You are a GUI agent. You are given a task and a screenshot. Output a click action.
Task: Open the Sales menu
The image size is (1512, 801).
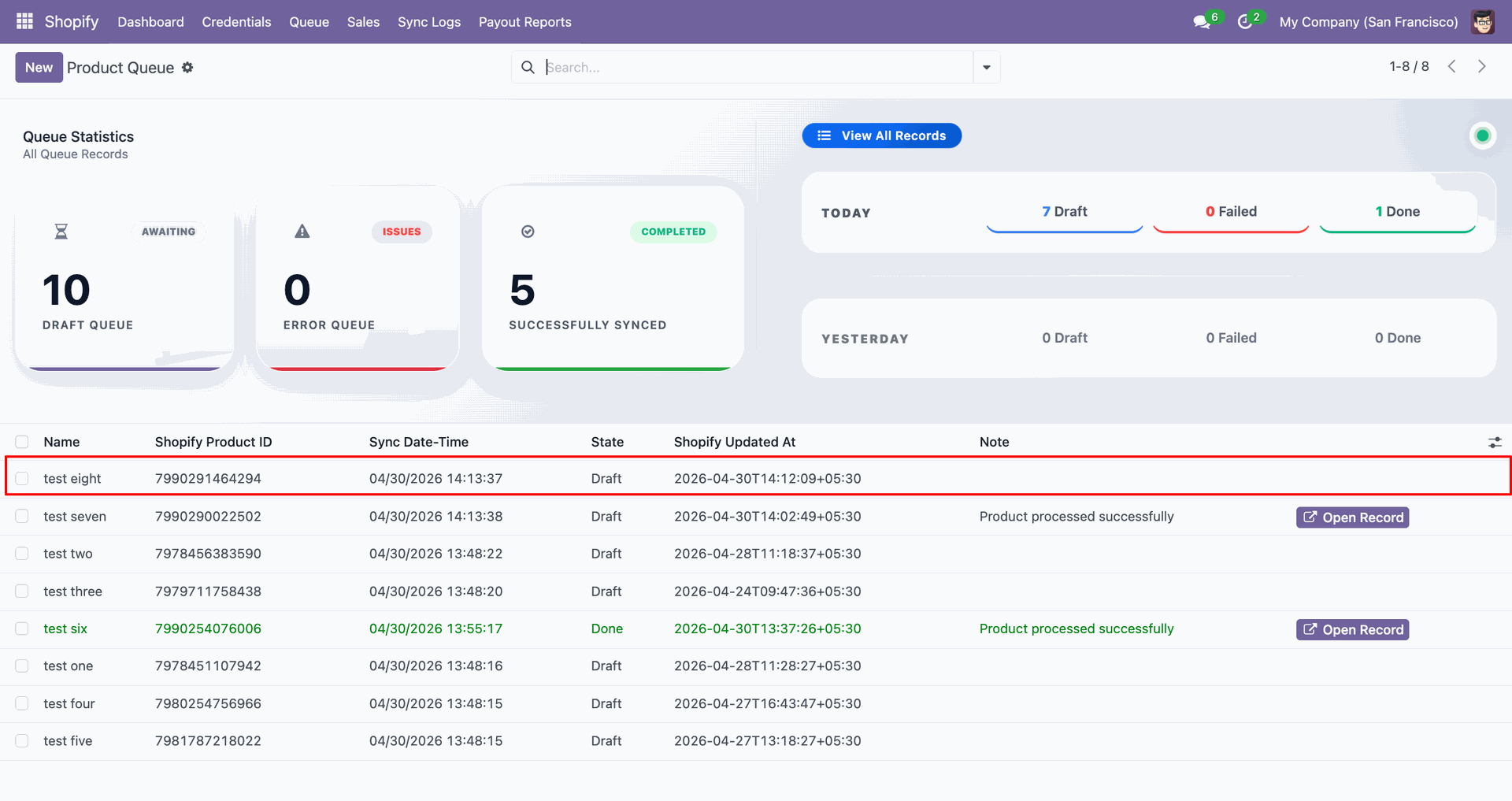pyautogui.click(x=363, y=22)
